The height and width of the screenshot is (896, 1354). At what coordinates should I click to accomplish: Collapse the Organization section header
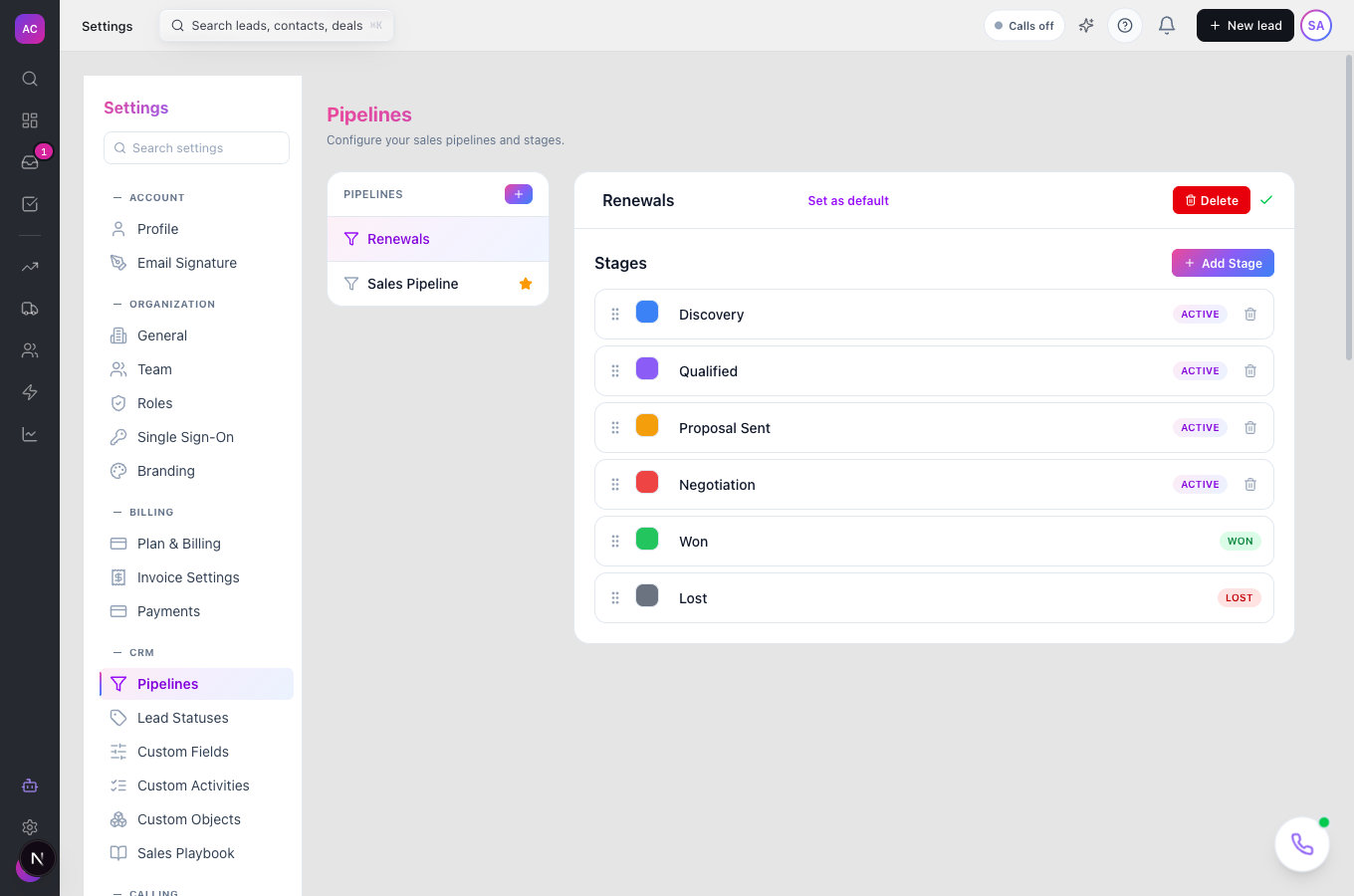pyautogui.click(x=164, y=305)
